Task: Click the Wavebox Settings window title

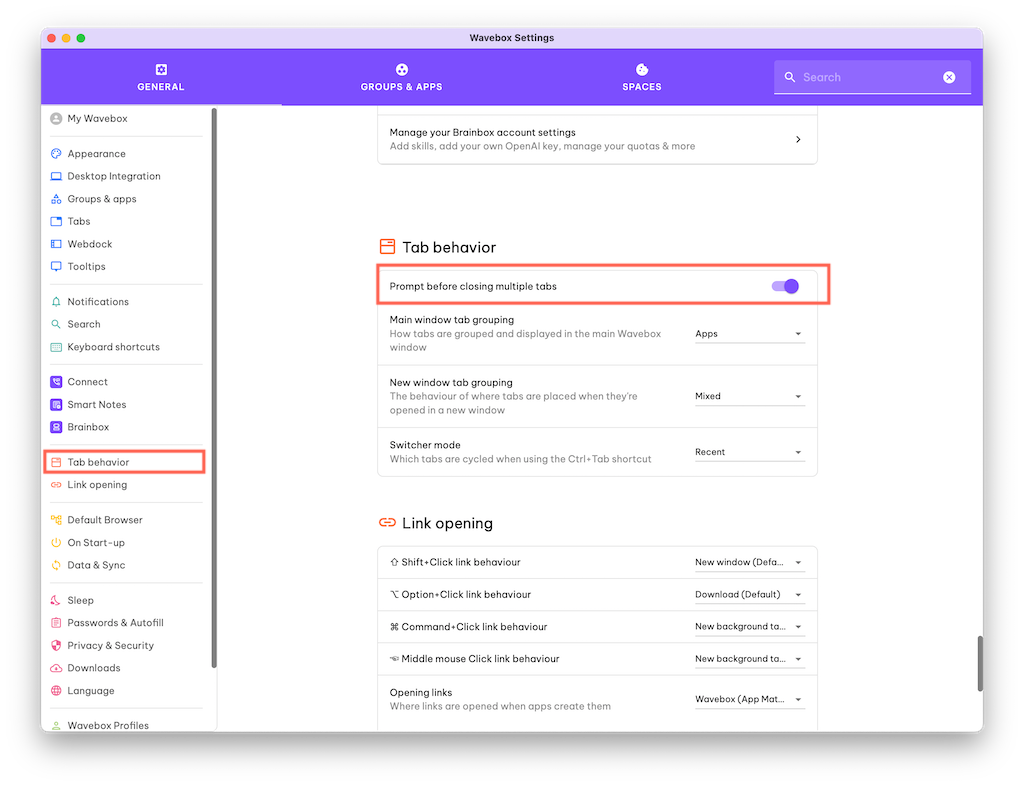Action: [x=511, y=38]
